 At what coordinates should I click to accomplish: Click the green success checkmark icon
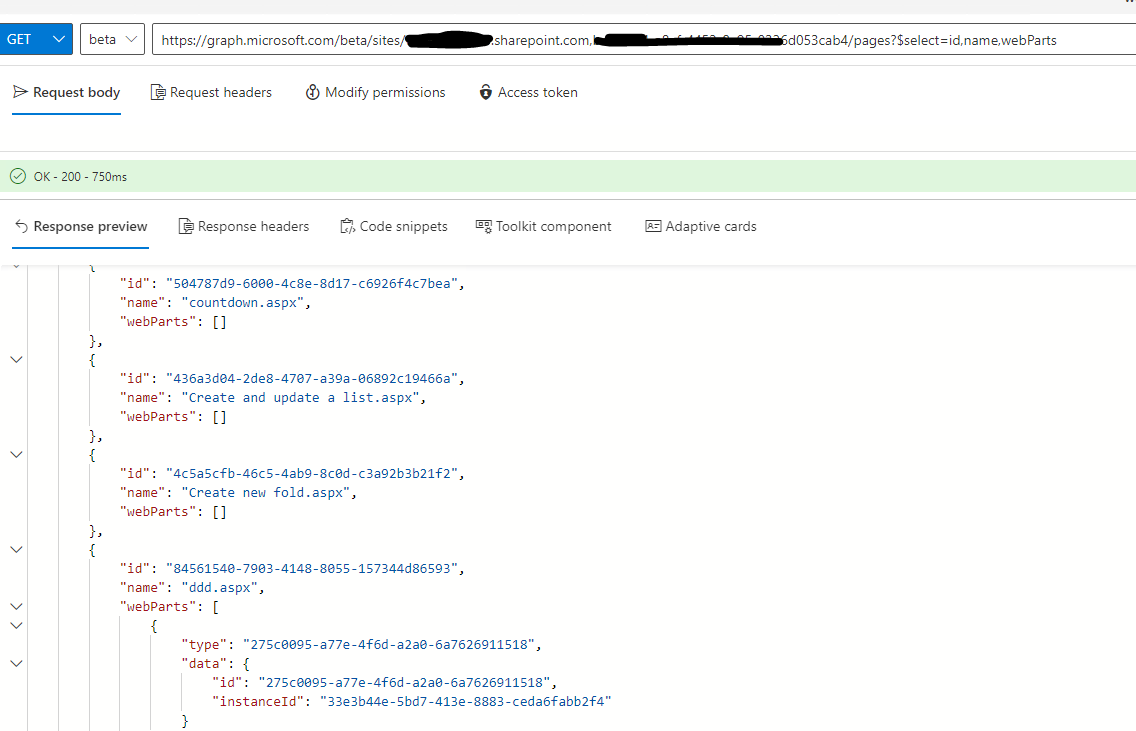[18, 175]
